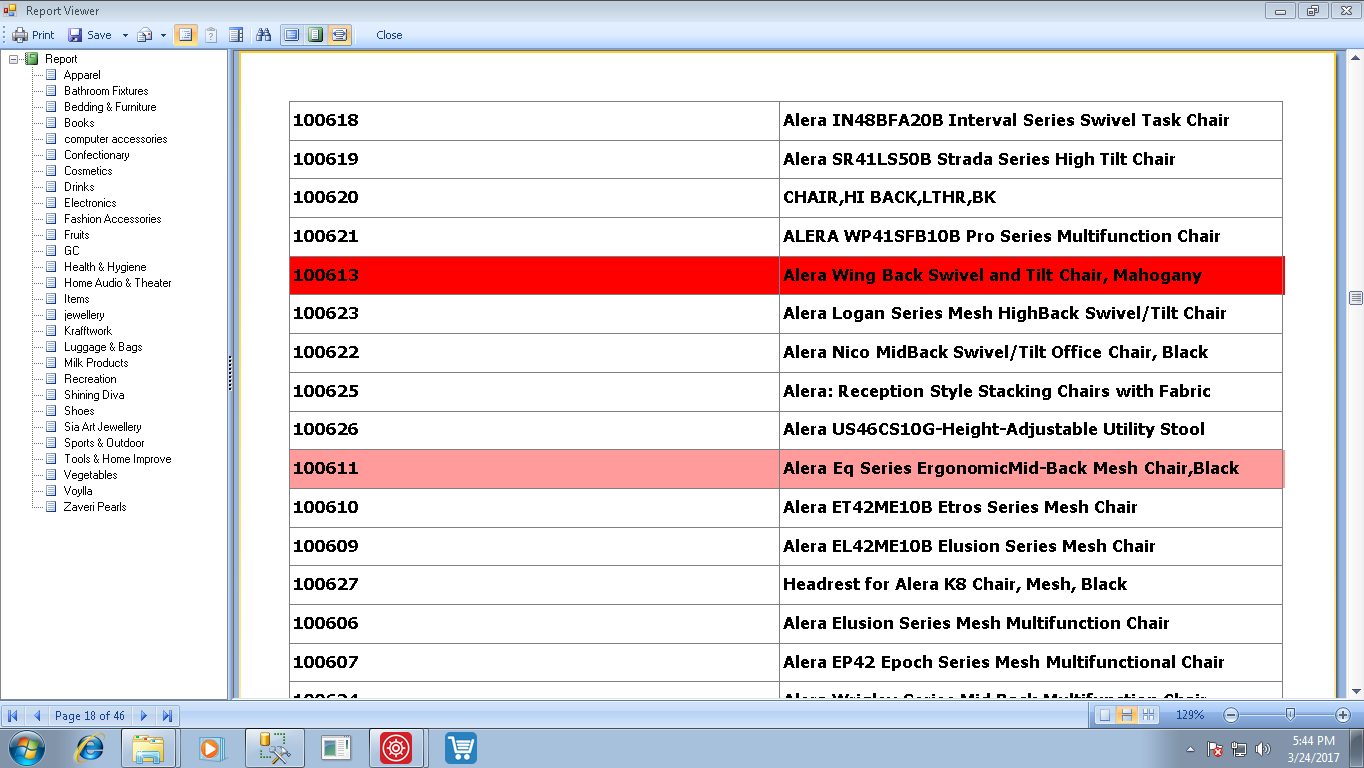The image size is (1364, 768).
Task: Click the zoom slider handle
Action: [1290, 715]
